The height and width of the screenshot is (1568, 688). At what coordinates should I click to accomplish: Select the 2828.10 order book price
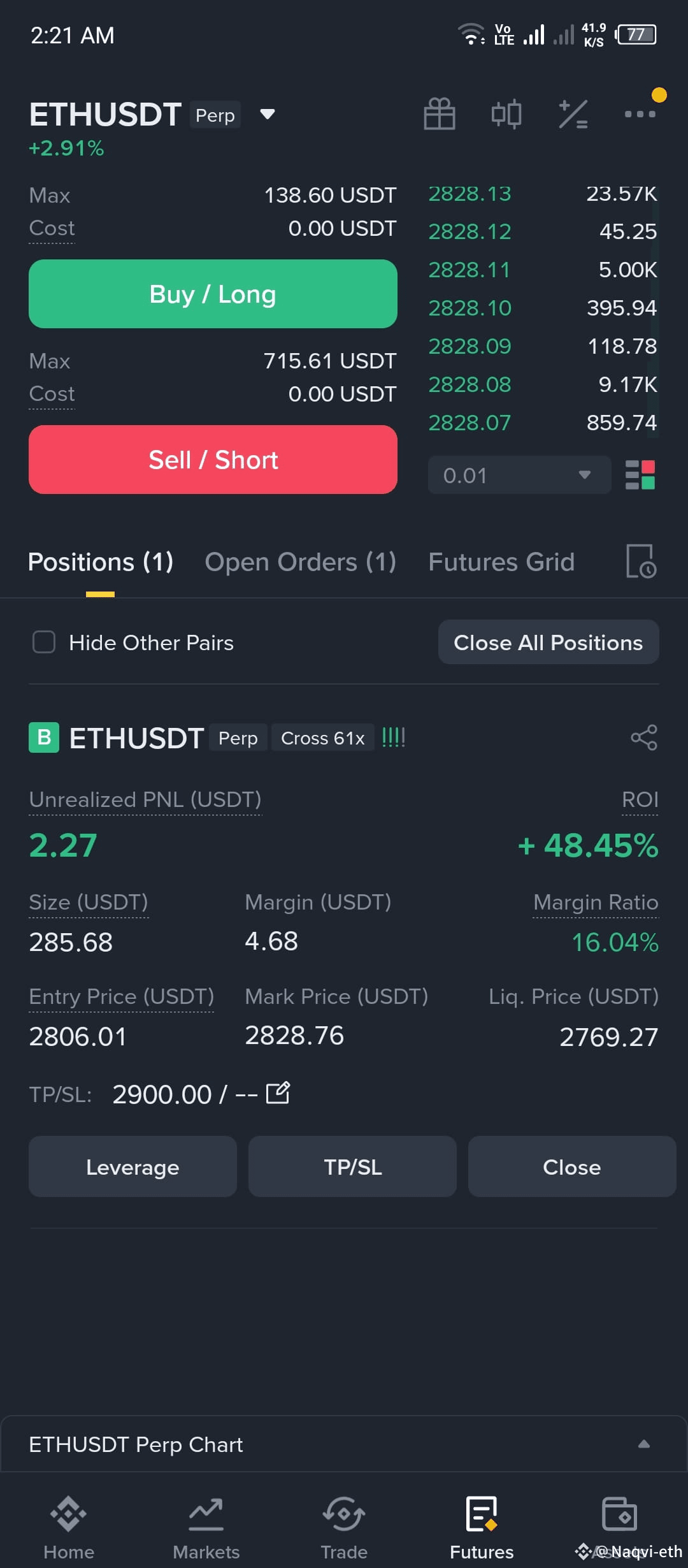[469, 308]
